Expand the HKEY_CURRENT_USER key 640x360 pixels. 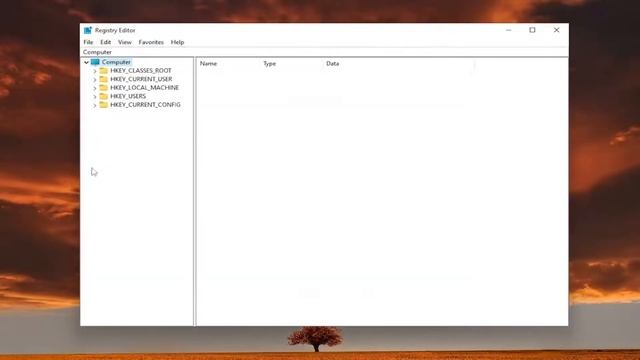95,80
